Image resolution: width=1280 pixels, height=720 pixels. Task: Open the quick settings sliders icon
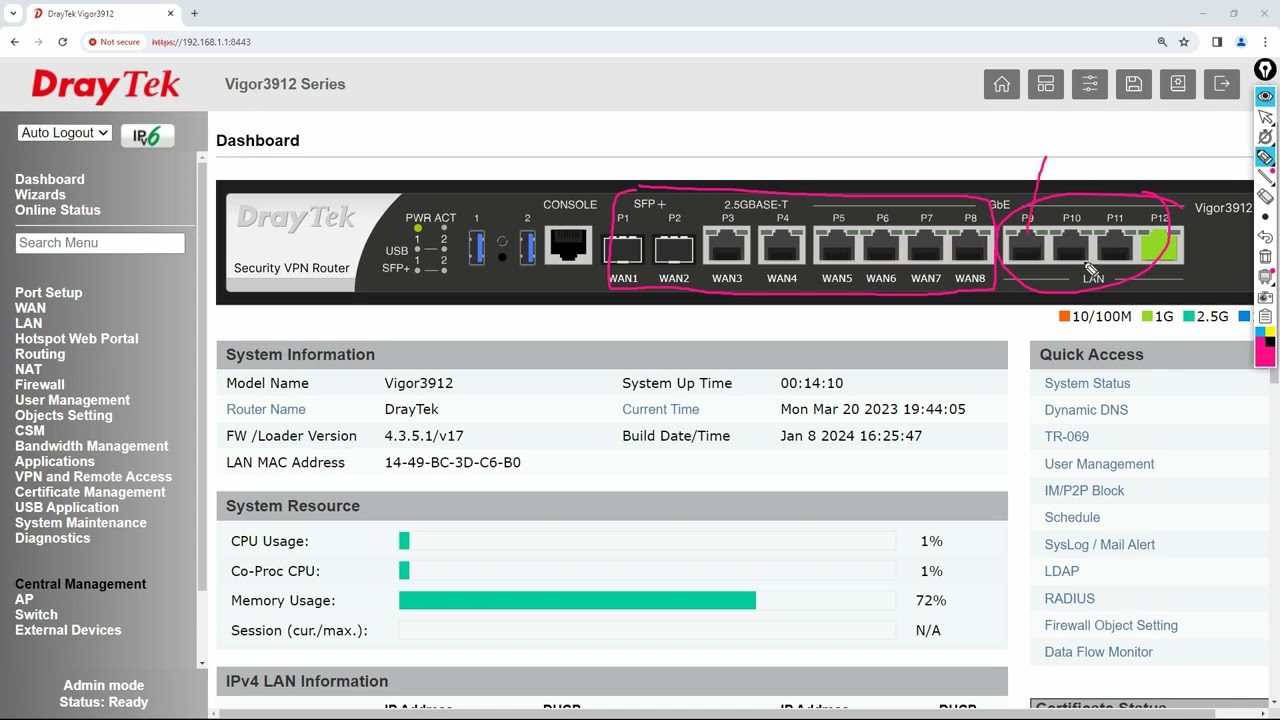pyautogui.click(x=1089, y=84)
